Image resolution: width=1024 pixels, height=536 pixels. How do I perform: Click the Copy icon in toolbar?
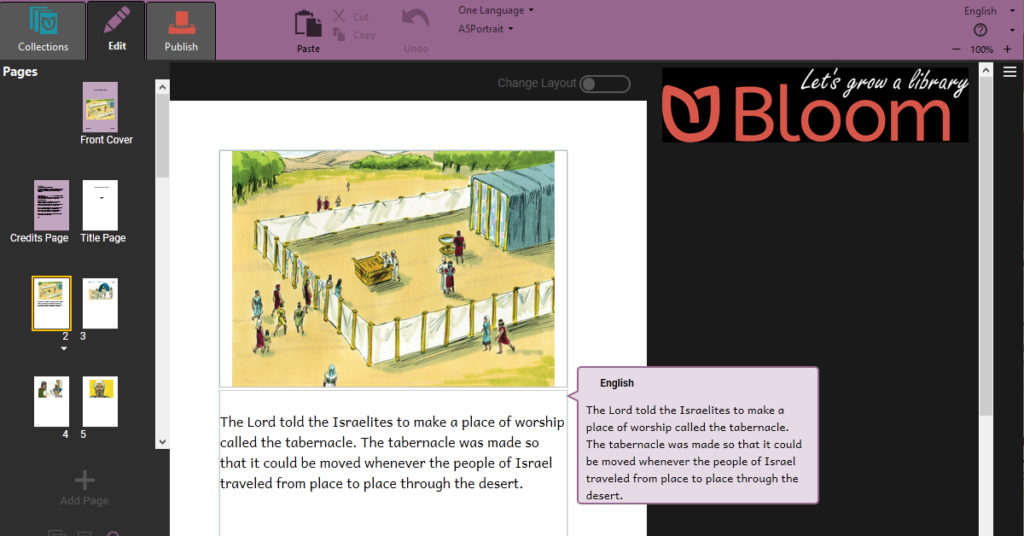coord(339,35)
